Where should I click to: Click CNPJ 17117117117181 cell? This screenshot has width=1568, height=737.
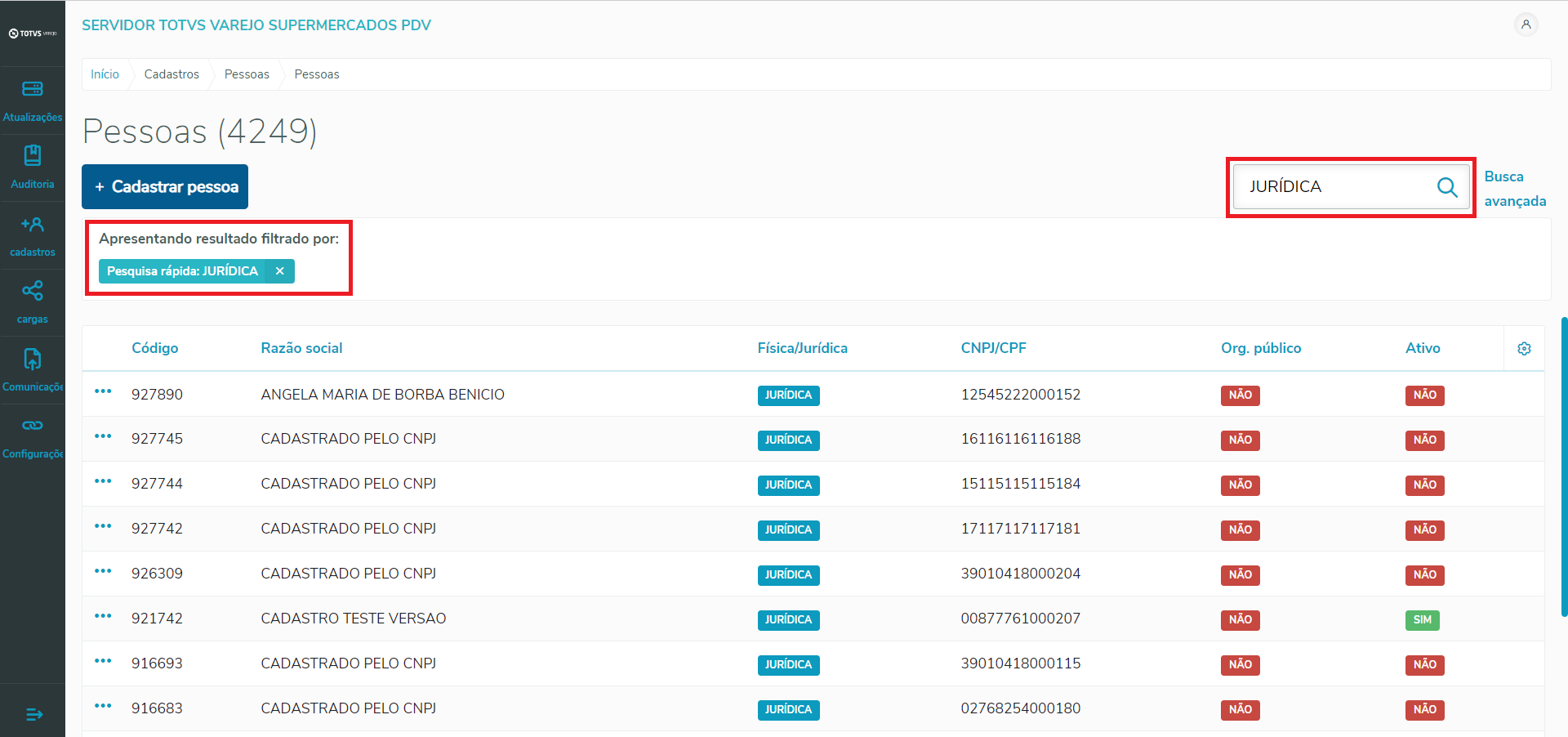click(x=1020, y=529)
